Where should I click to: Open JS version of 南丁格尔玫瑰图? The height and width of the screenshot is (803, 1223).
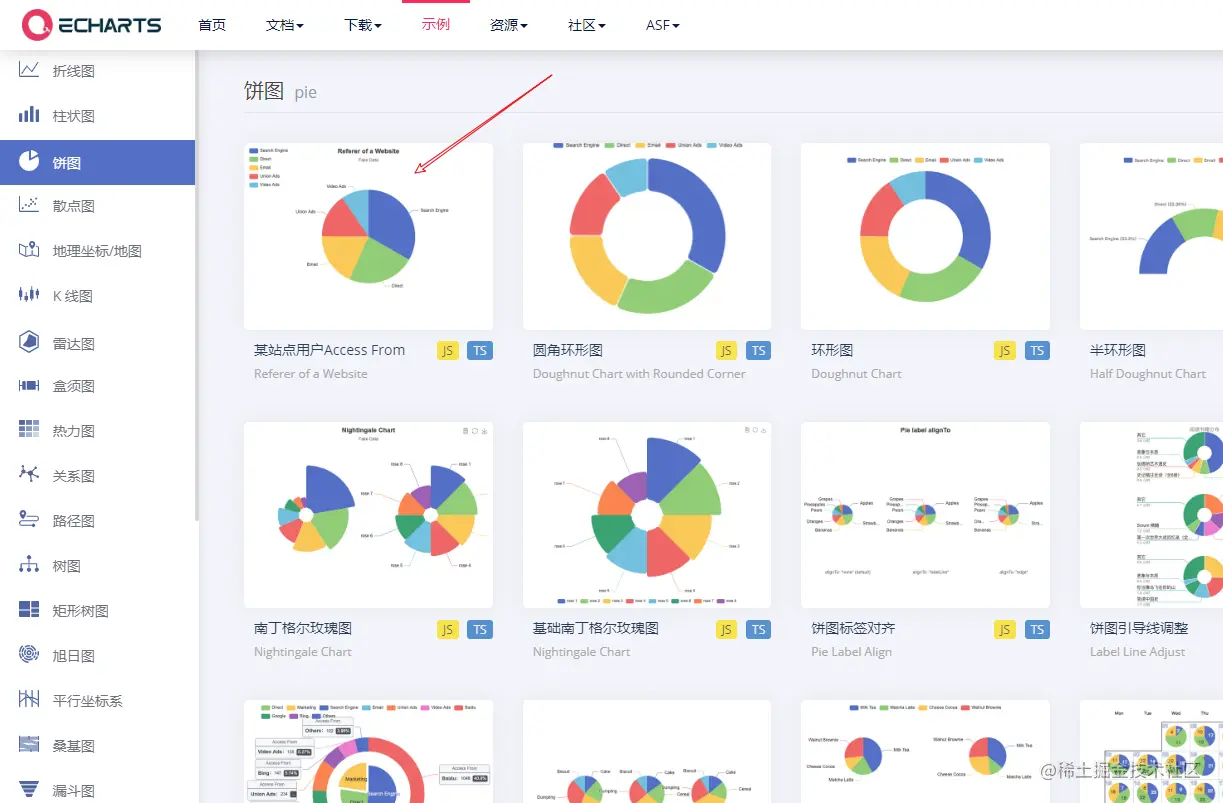point(447,629)
